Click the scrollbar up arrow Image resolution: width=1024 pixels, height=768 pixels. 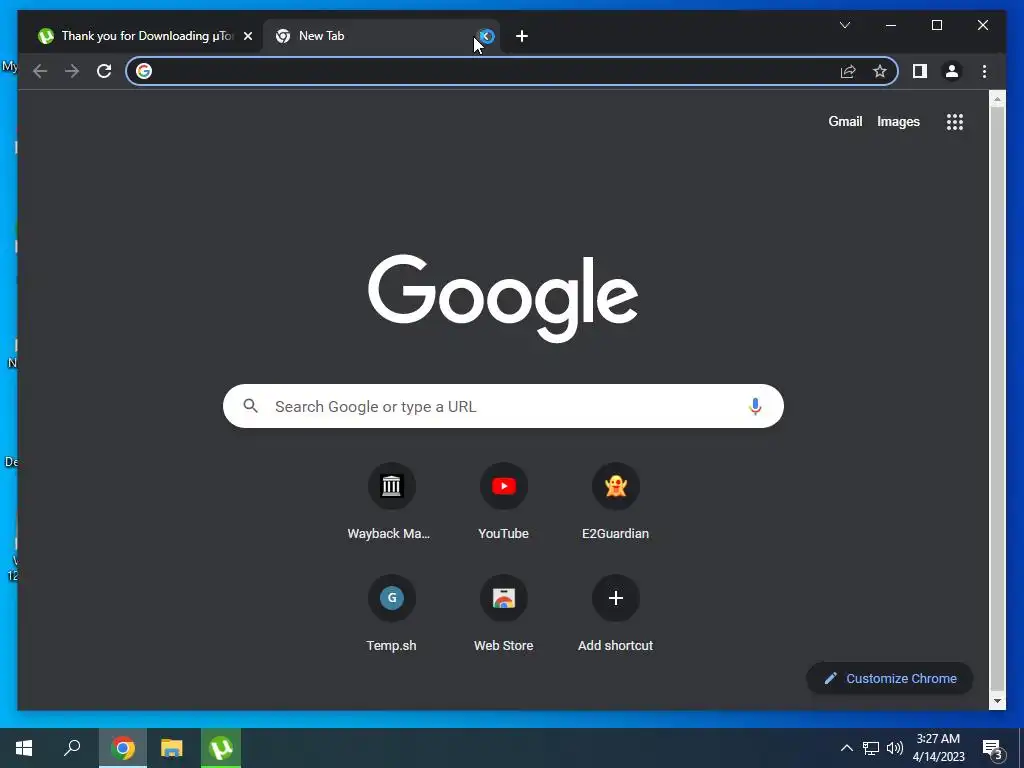pos(997,100)
